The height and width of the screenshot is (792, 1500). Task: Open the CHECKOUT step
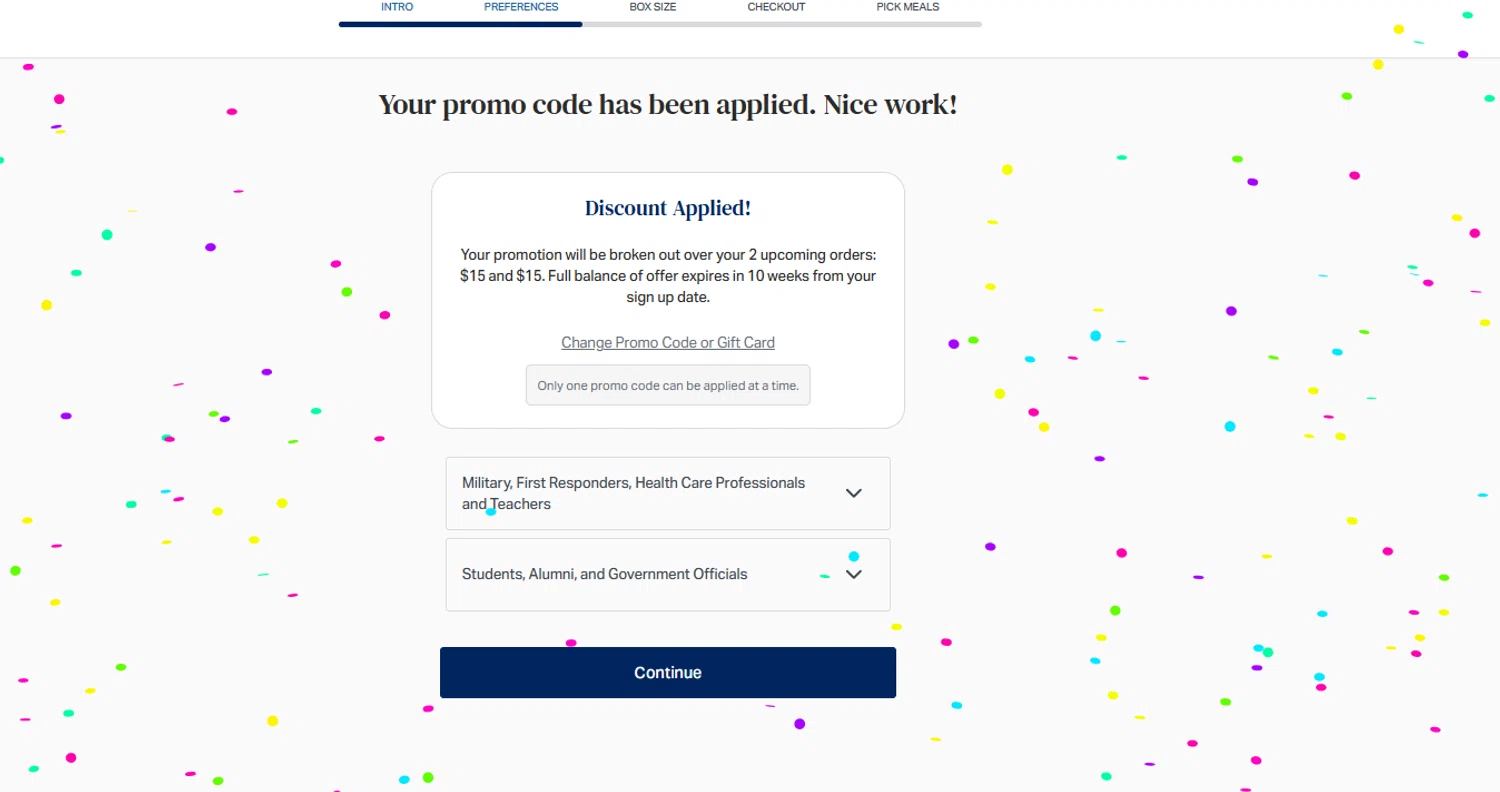pyautogui.click(x=776, y=7)
